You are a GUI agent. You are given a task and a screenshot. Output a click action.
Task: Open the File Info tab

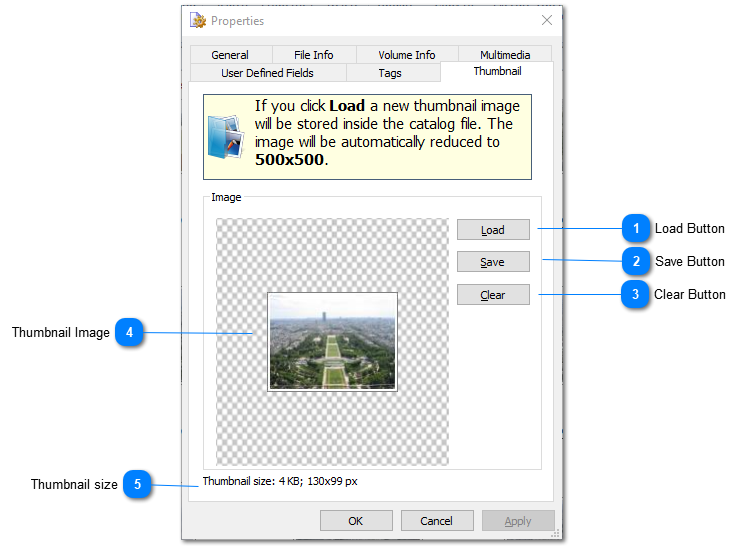(314, 55)
